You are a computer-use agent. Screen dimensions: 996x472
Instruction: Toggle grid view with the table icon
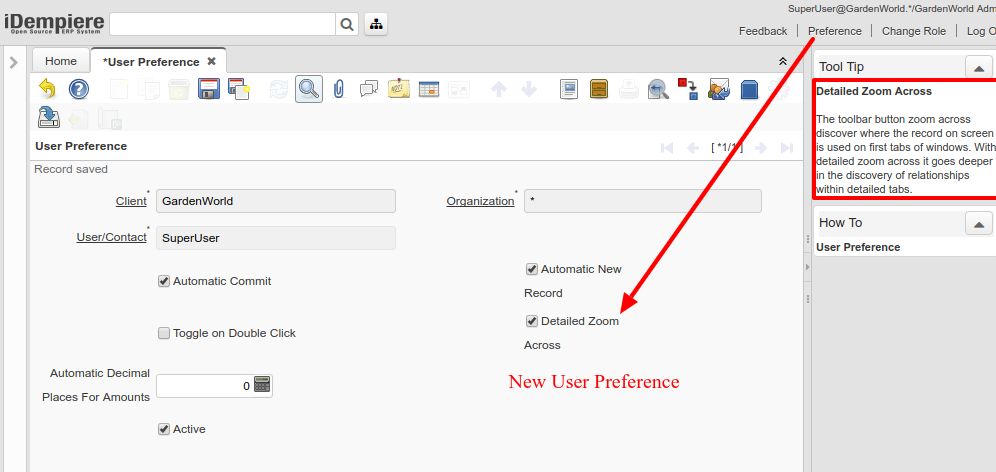[x=429, y=89]
